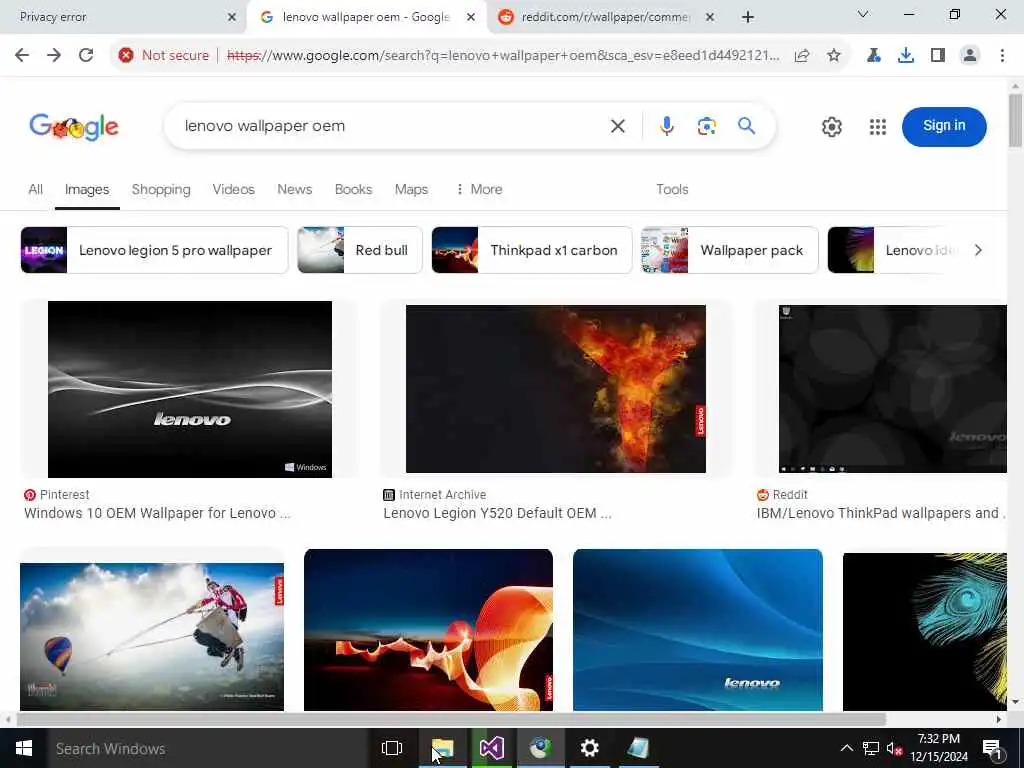The height and width of the screenshot is (768, 1024).
Task: Start voice search with microphone
Action: pyautogui.click(x=666, y=126)
